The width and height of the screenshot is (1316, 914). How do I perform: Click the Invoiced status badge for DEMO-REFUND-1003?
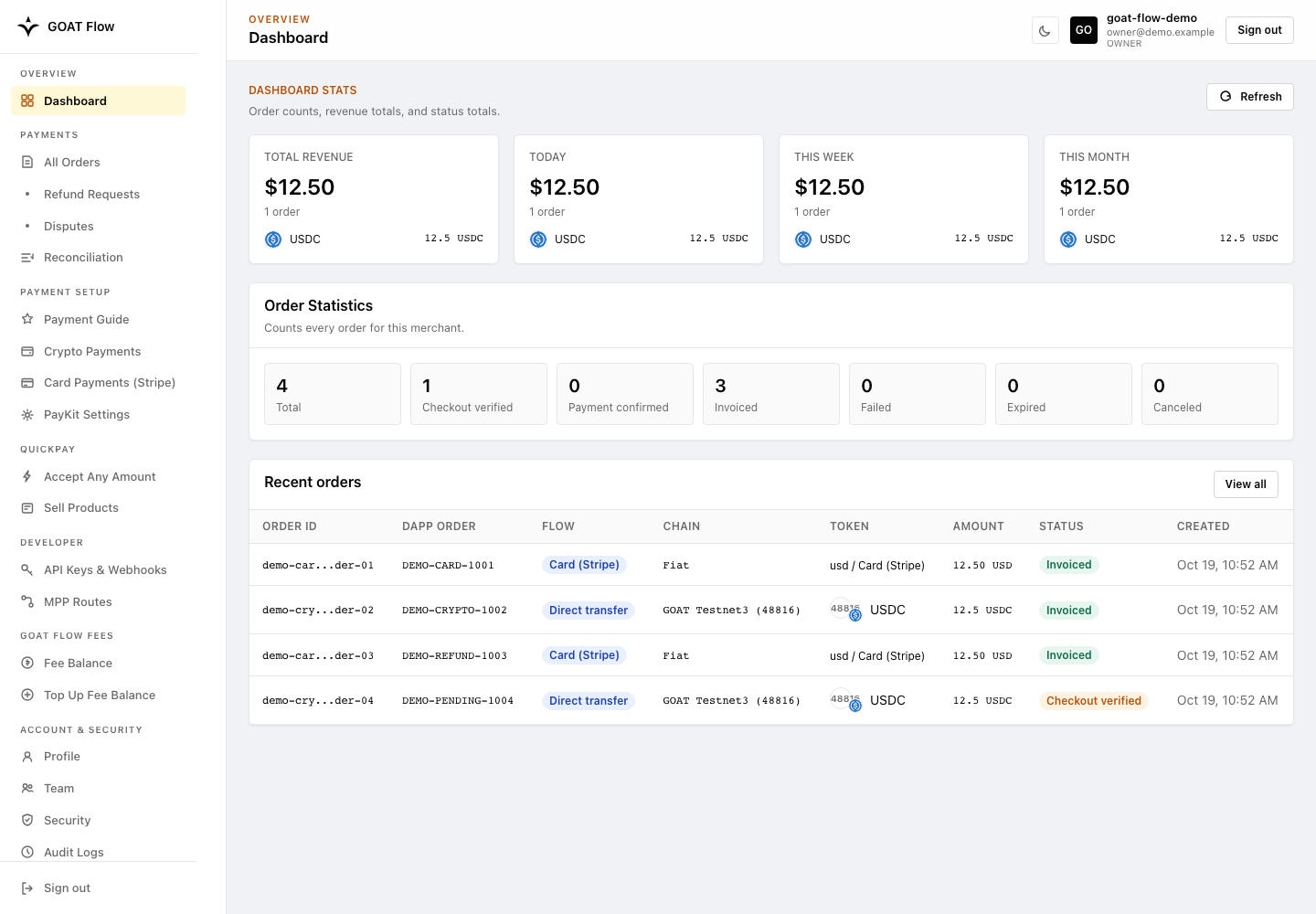1068,655
